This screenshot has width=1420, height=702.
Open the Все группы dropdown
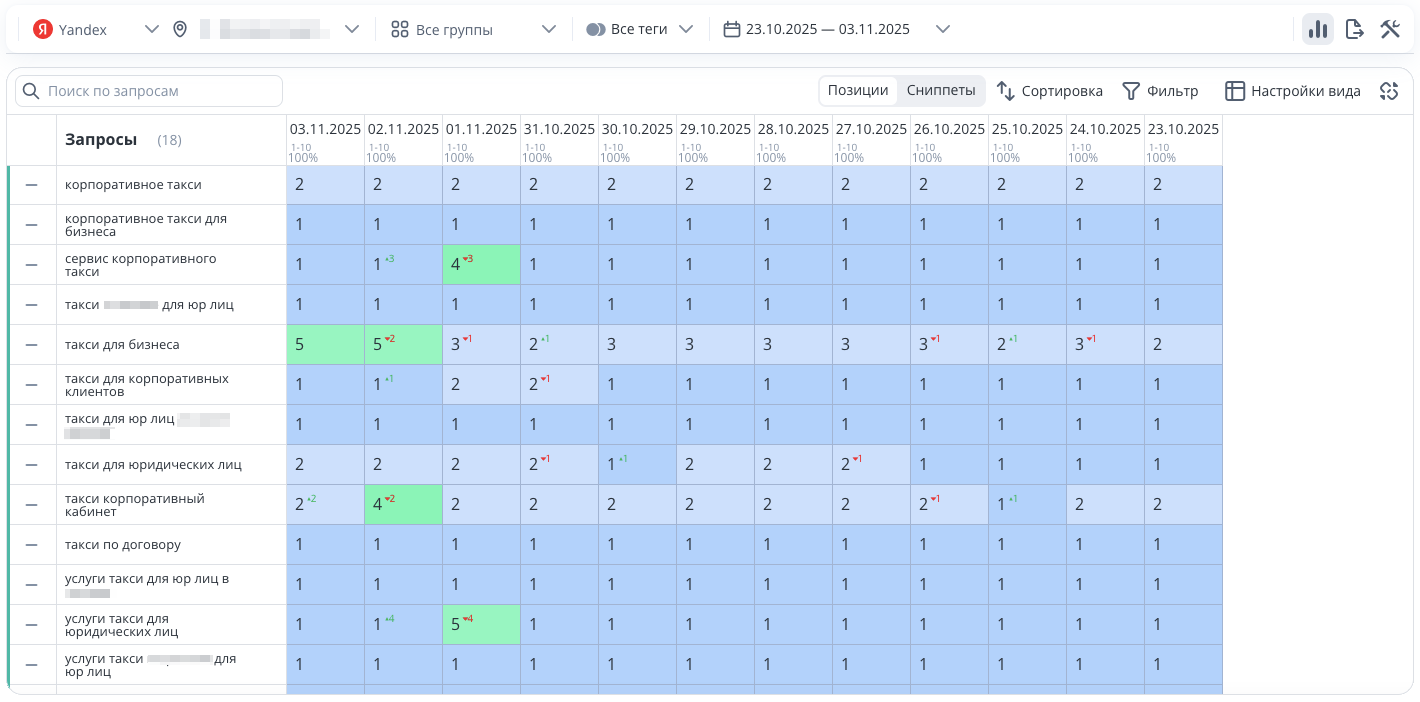click(x=549, y=29)
